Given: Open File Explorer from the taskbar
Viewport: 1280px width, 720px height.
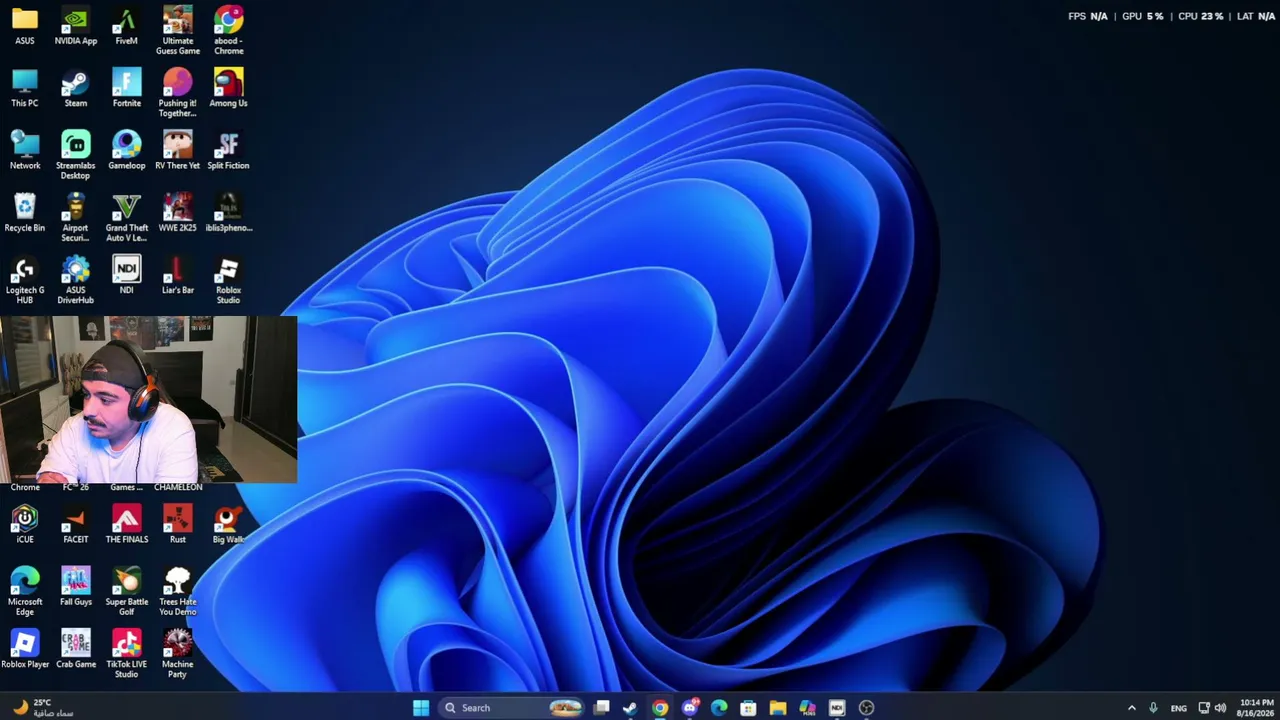Looking at the screenshot, I should (x=778, y=708).
